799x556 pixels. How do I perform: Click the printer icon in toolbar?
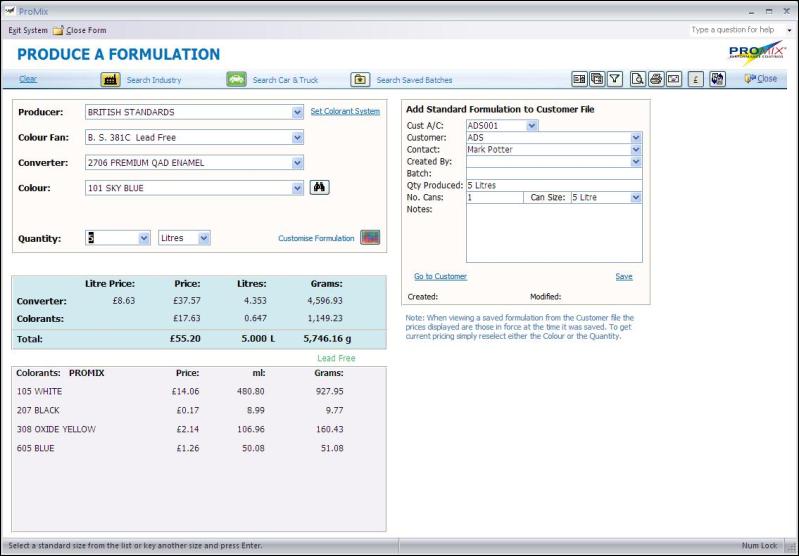click(656, 79)
